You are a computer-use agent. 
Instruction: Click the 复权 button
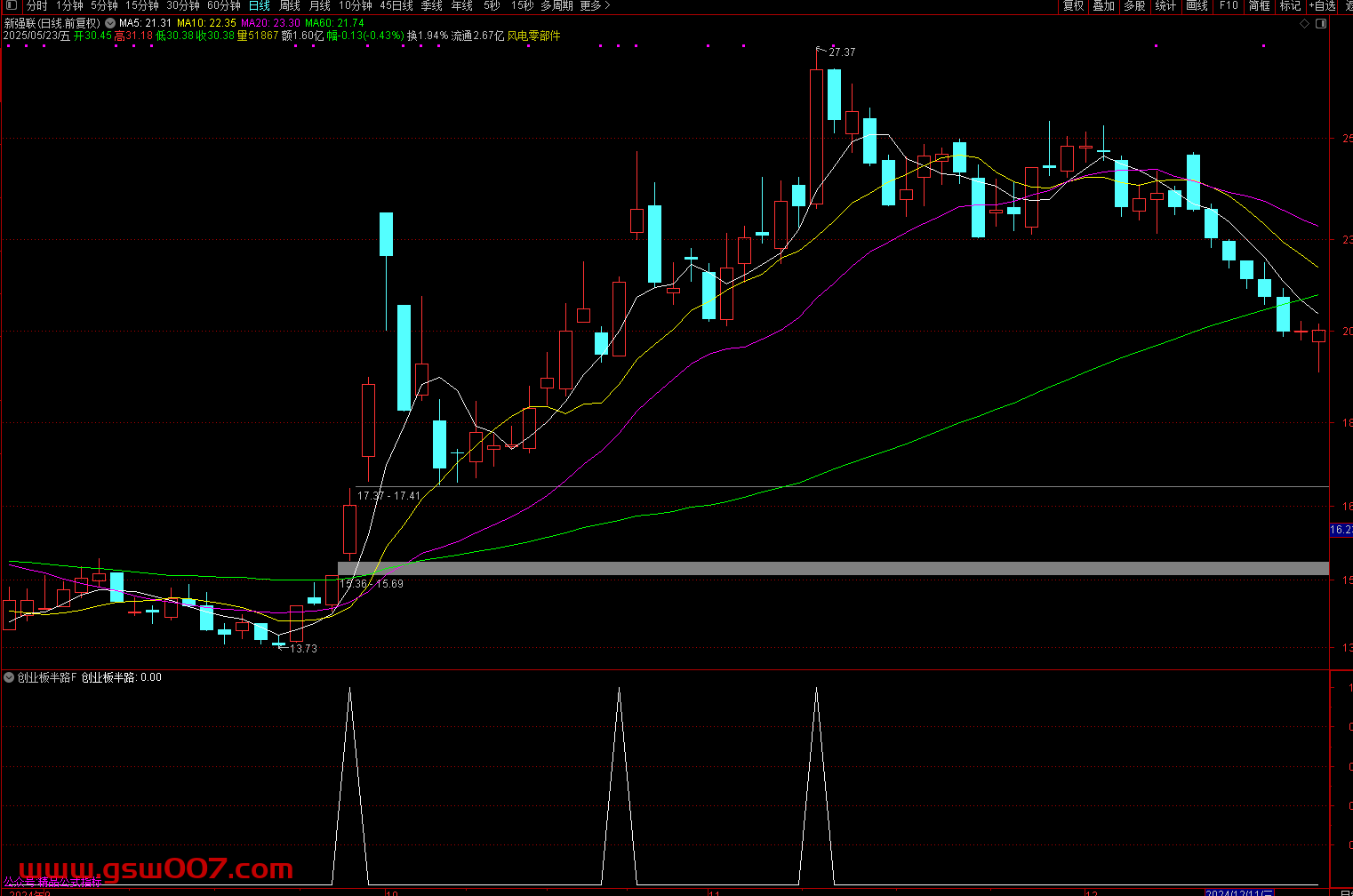coord(1074,5)
